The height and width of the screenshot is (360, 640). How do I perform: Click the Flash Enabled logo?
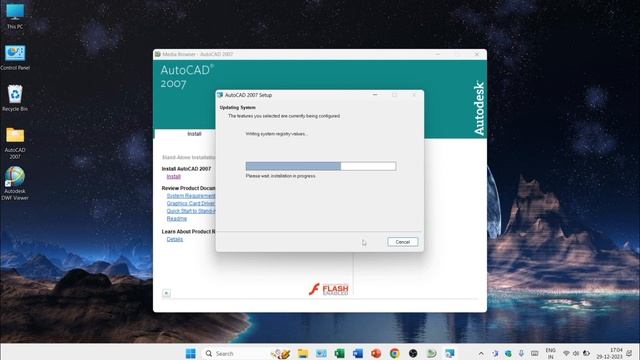tap(329, 289)
